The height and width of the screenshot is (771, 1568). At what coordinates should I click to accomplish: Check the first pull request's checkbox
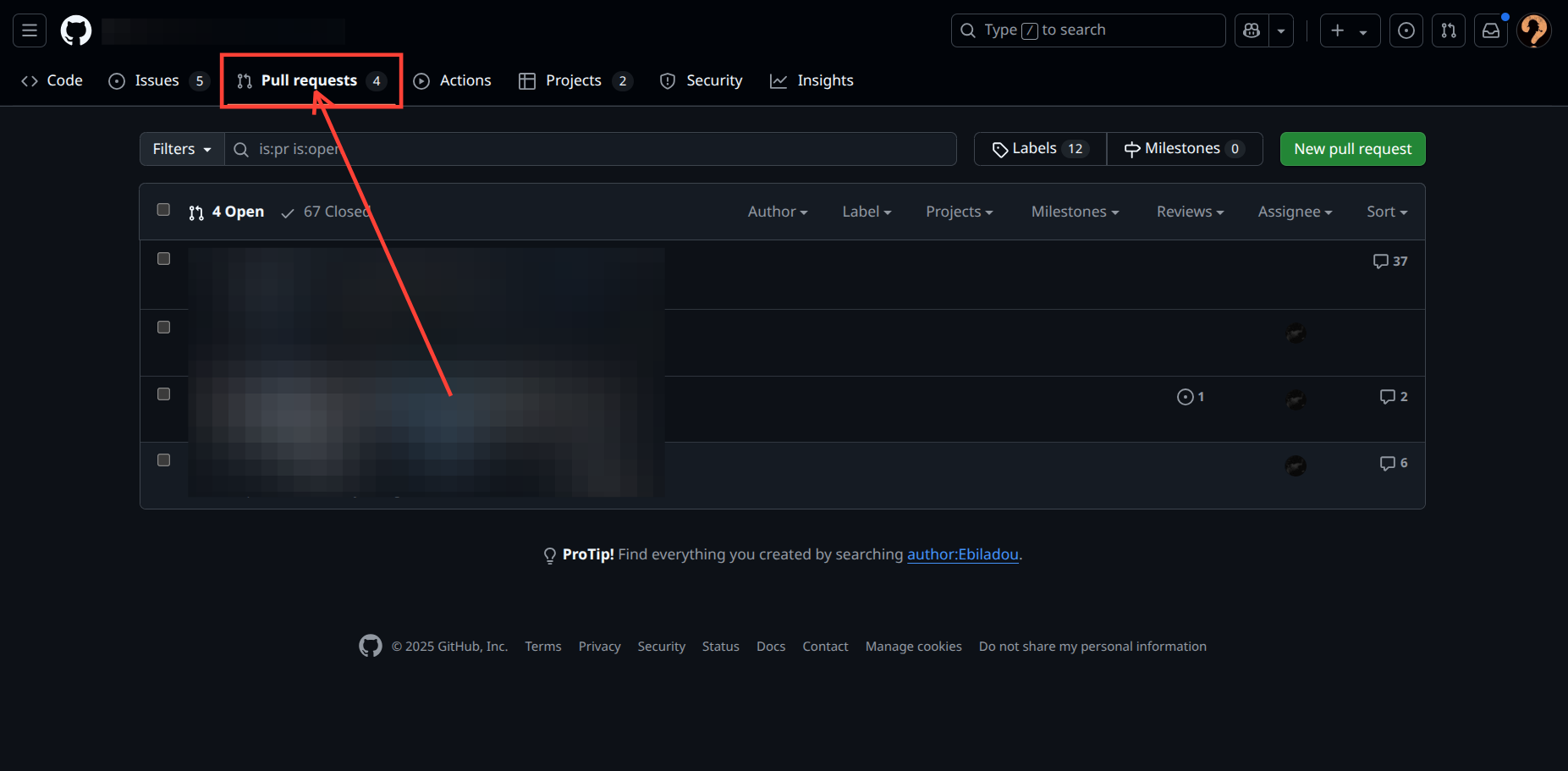coord(164,259)
